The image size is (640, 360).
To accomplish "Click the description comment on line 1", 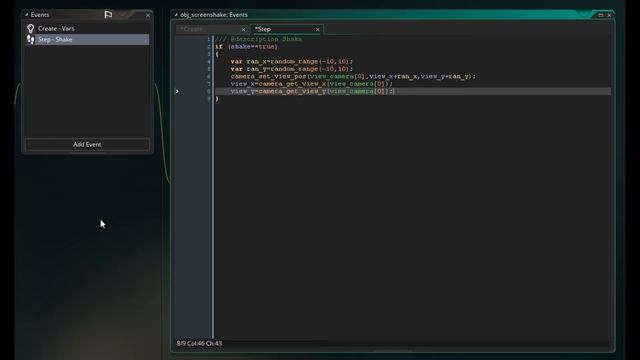I will (258, 40).
